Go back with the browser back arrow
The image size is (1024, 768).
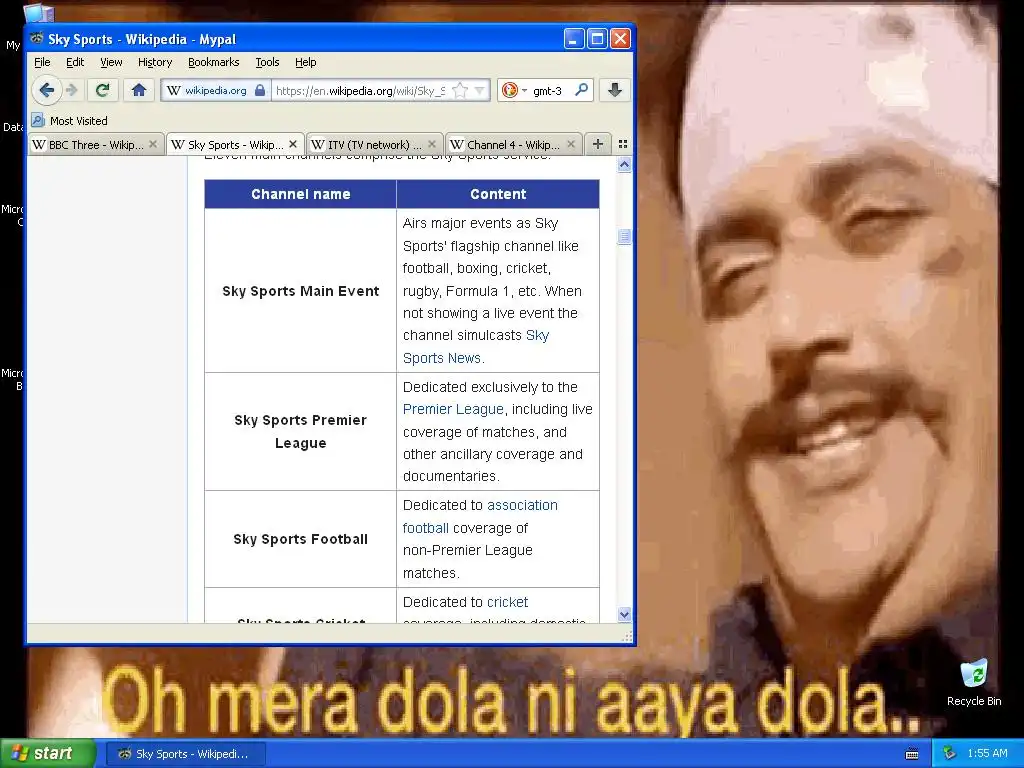46,90
